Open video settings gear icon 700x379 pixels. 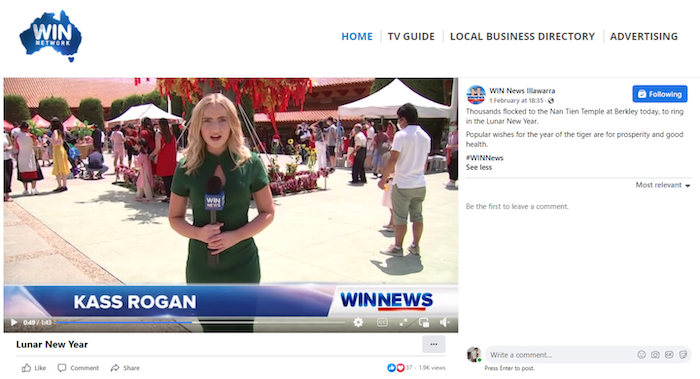coord(358,322)
